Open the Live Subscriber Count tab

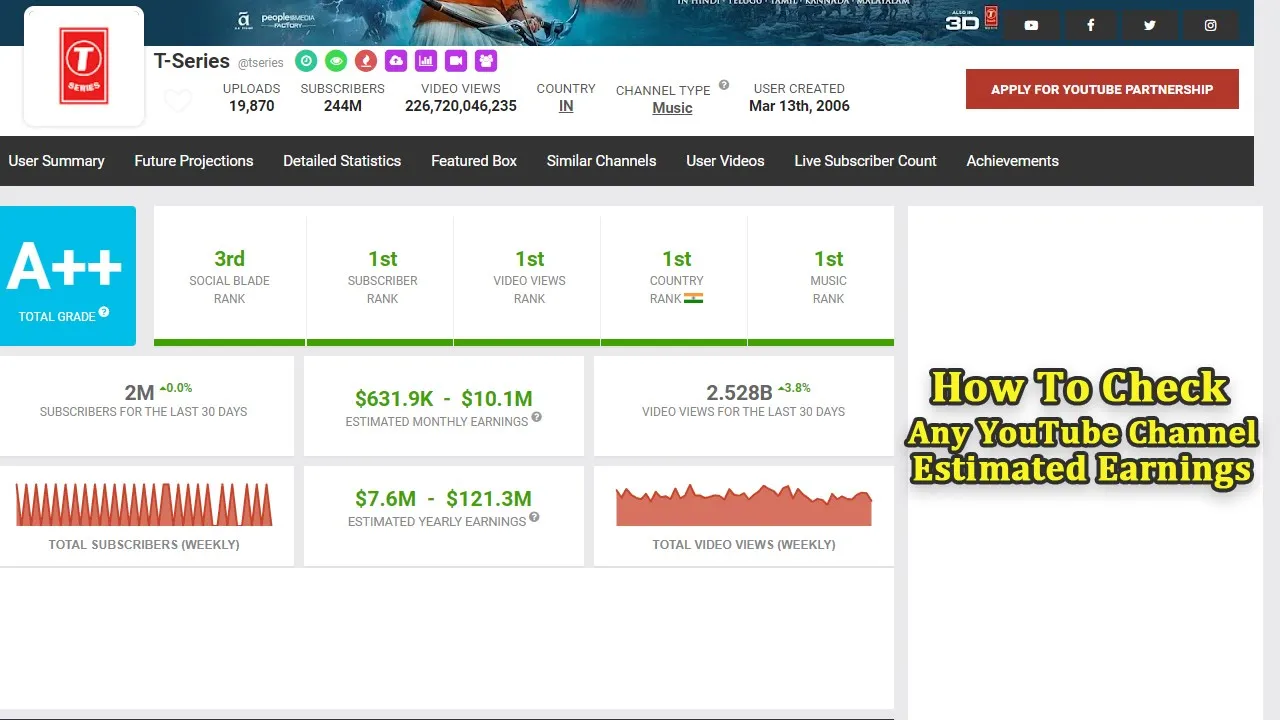click(x=865, y=161)
